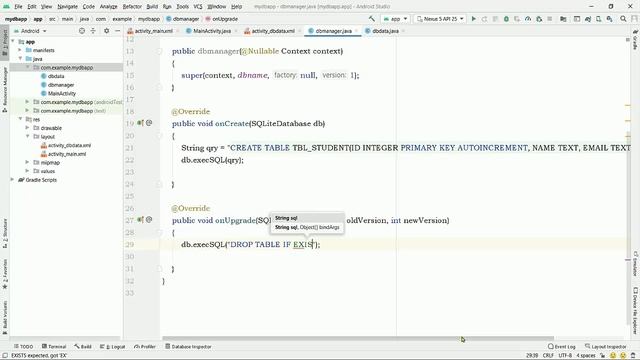Toggle the Build Variants side panel

[x=5, y=318]
